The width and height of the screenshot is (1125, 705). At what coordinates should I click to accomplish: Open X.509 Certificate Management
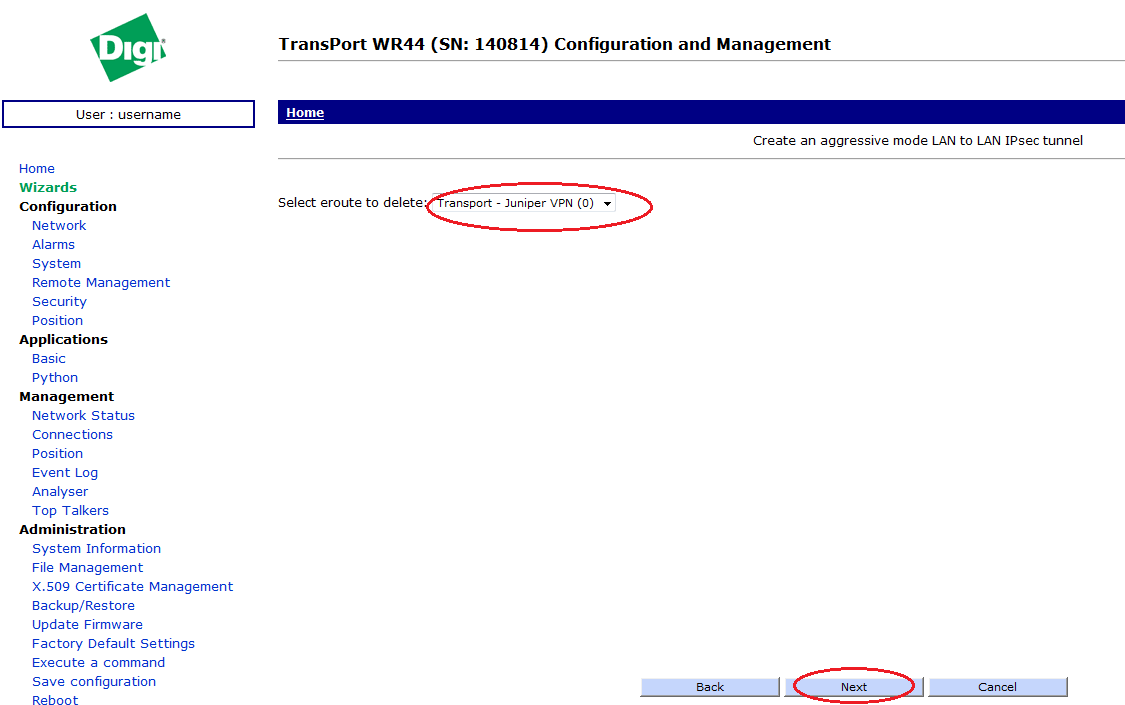coord(132,587)
